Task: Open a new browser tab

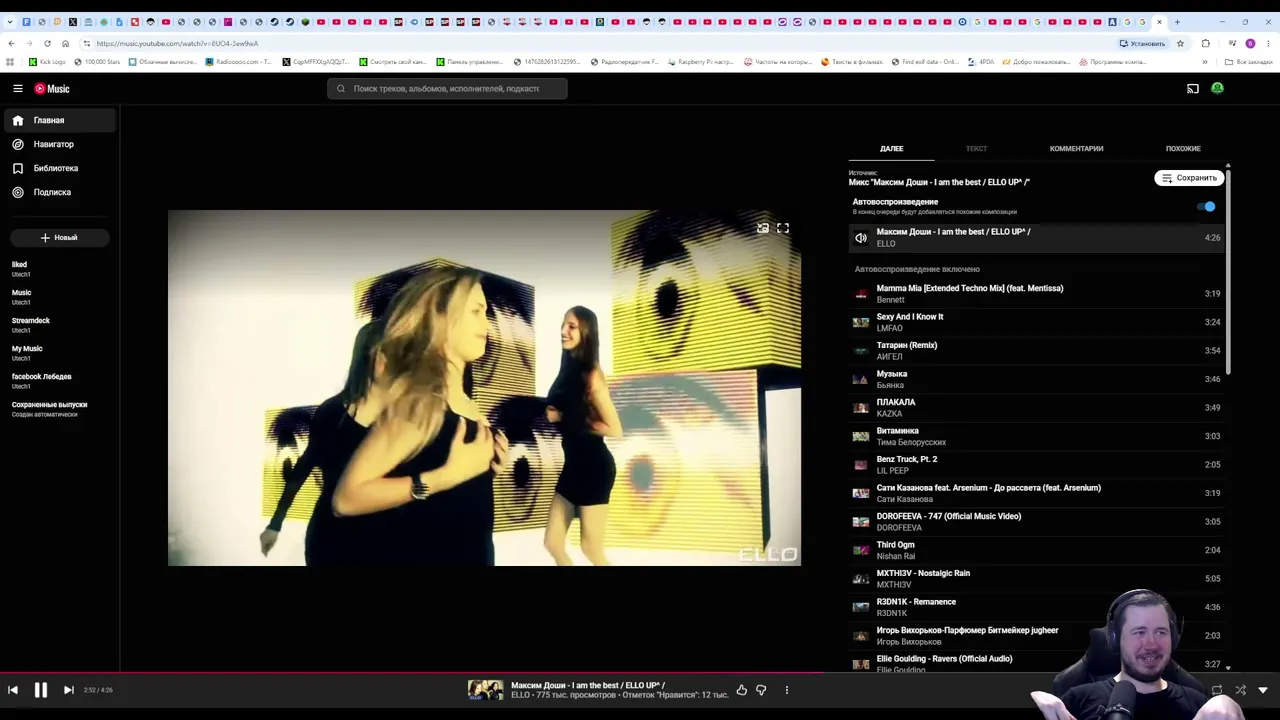Action: (x=1177, y=21)
